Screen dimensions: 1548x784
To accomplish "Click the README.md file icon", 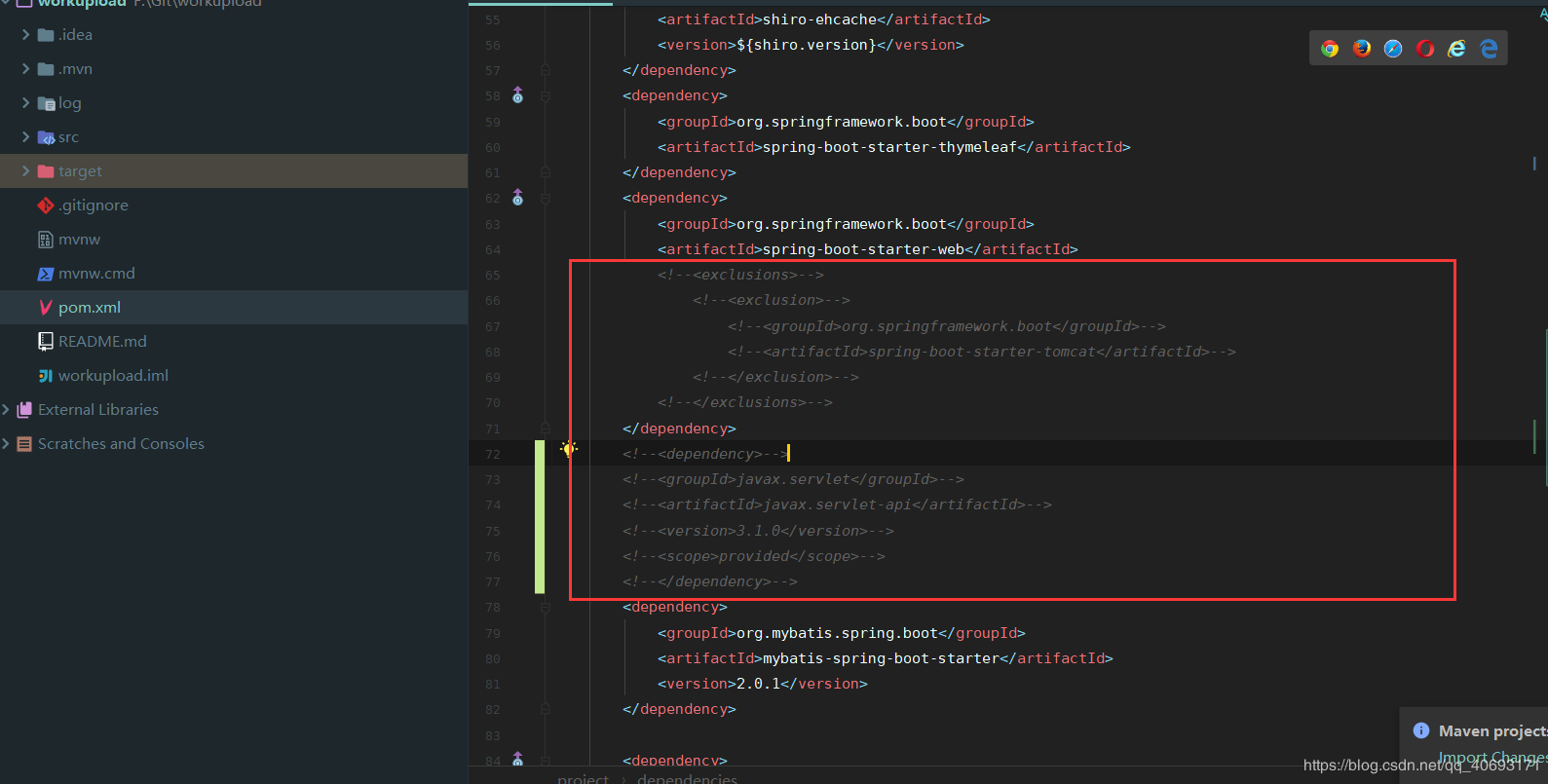I will pos(46,342).
